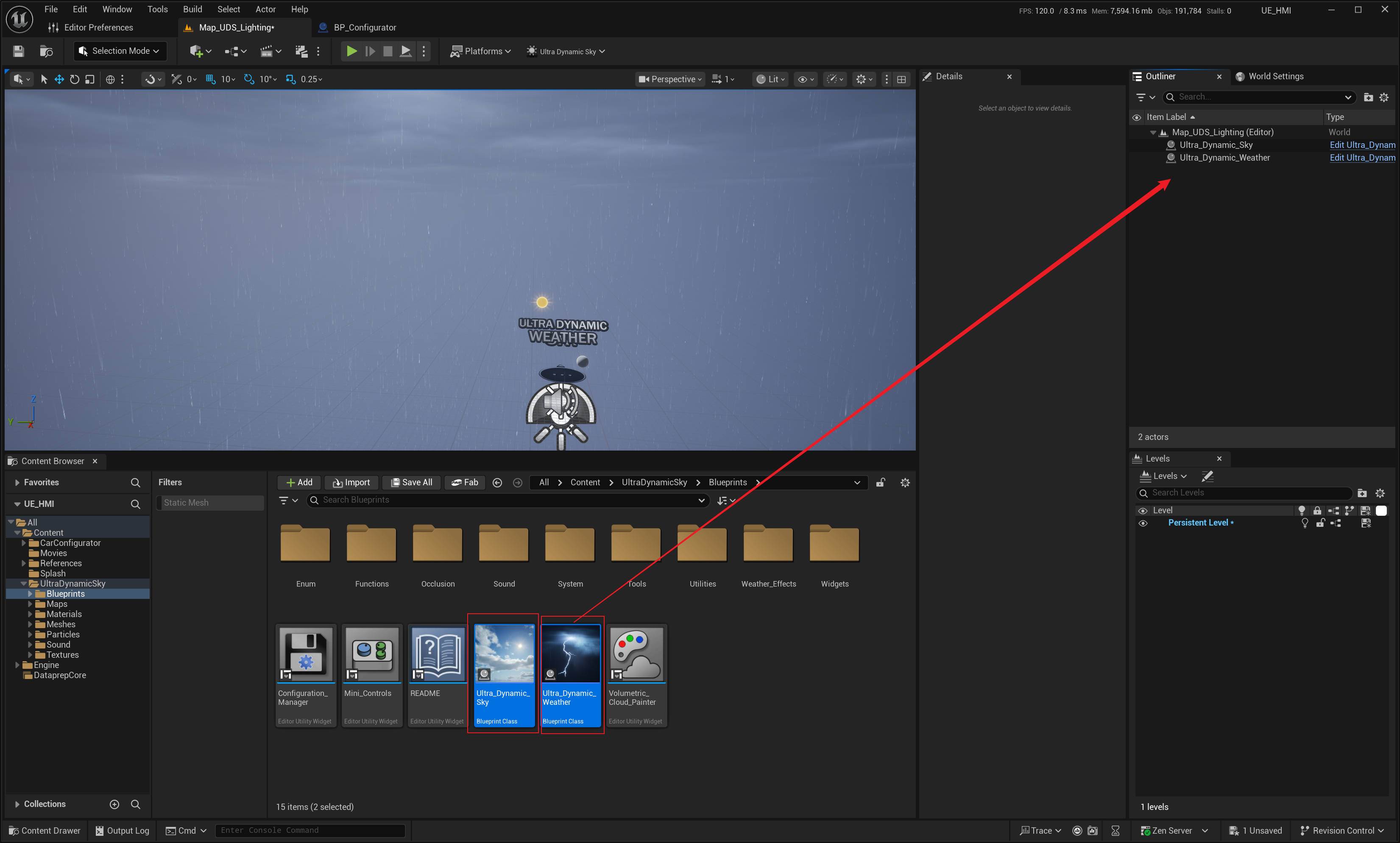Image resolution: width=1400 pixels, height=843 pixels.
Task: Switch to the BP_Configurator tab
Action: (x=358, y=27)
